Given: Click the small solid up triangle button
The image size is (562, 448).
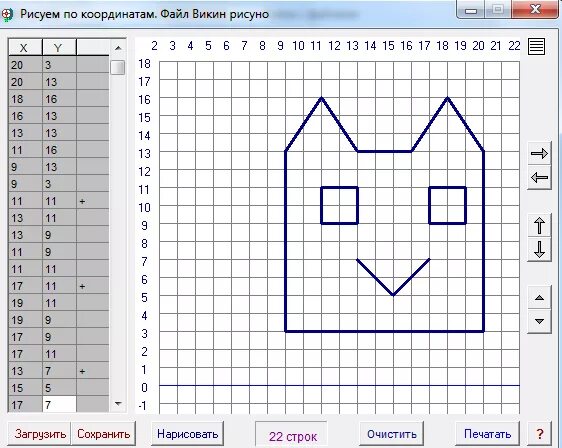Looking at the screenshot, I should [x=539, y=298].
